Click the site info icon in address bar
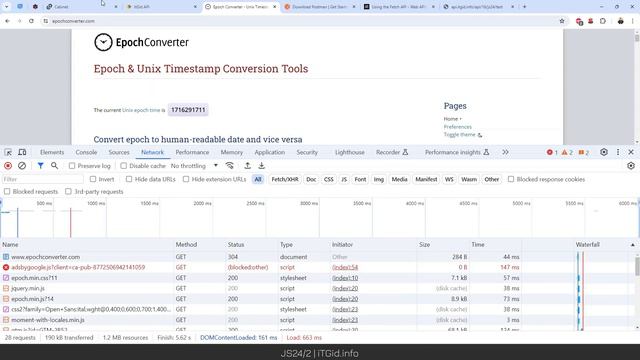Screen dimensions: 640x360 [x=46, y=21]
